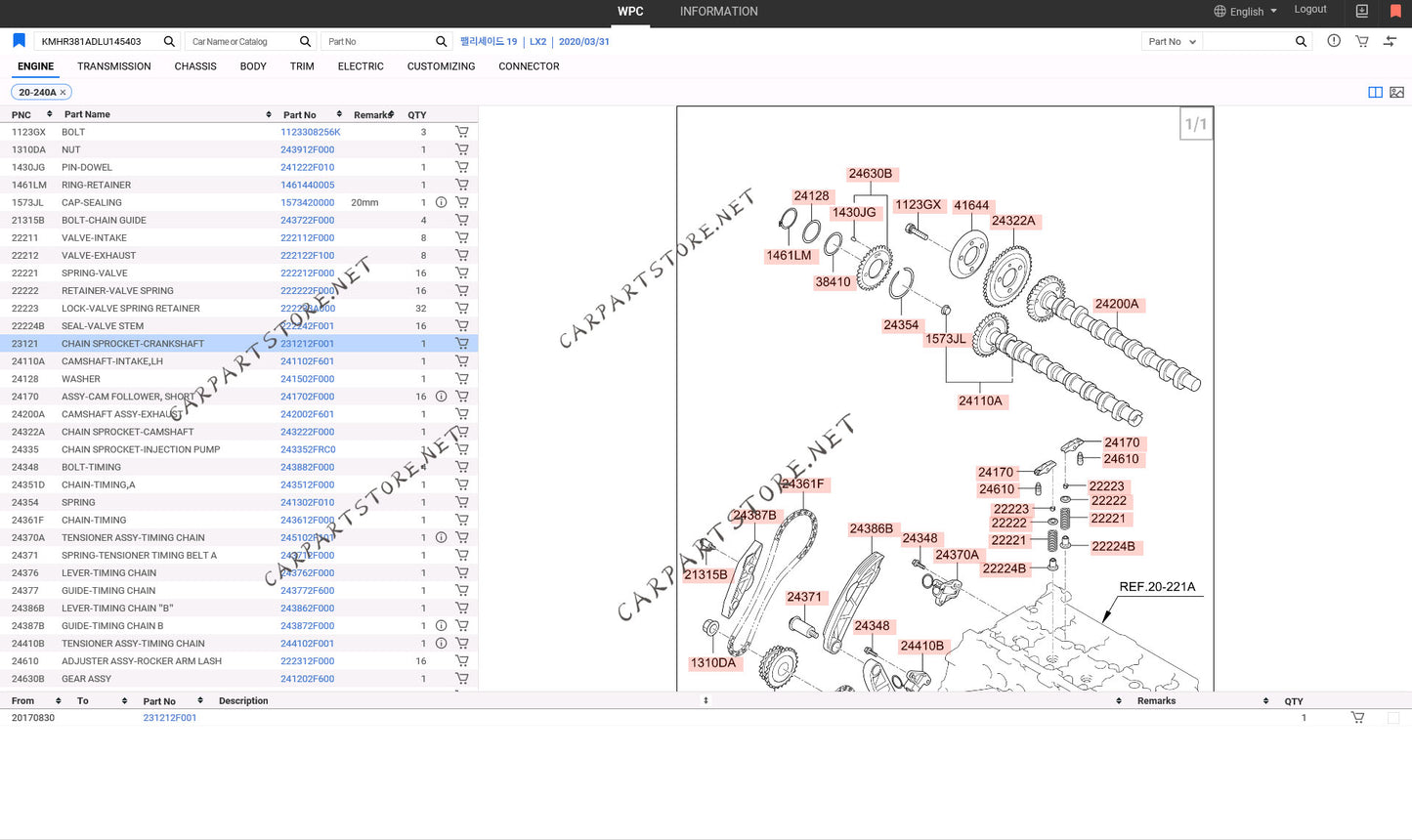
Task: Sort parts list by PNC column
Action: pyautogui.click(x=50, y=114)
